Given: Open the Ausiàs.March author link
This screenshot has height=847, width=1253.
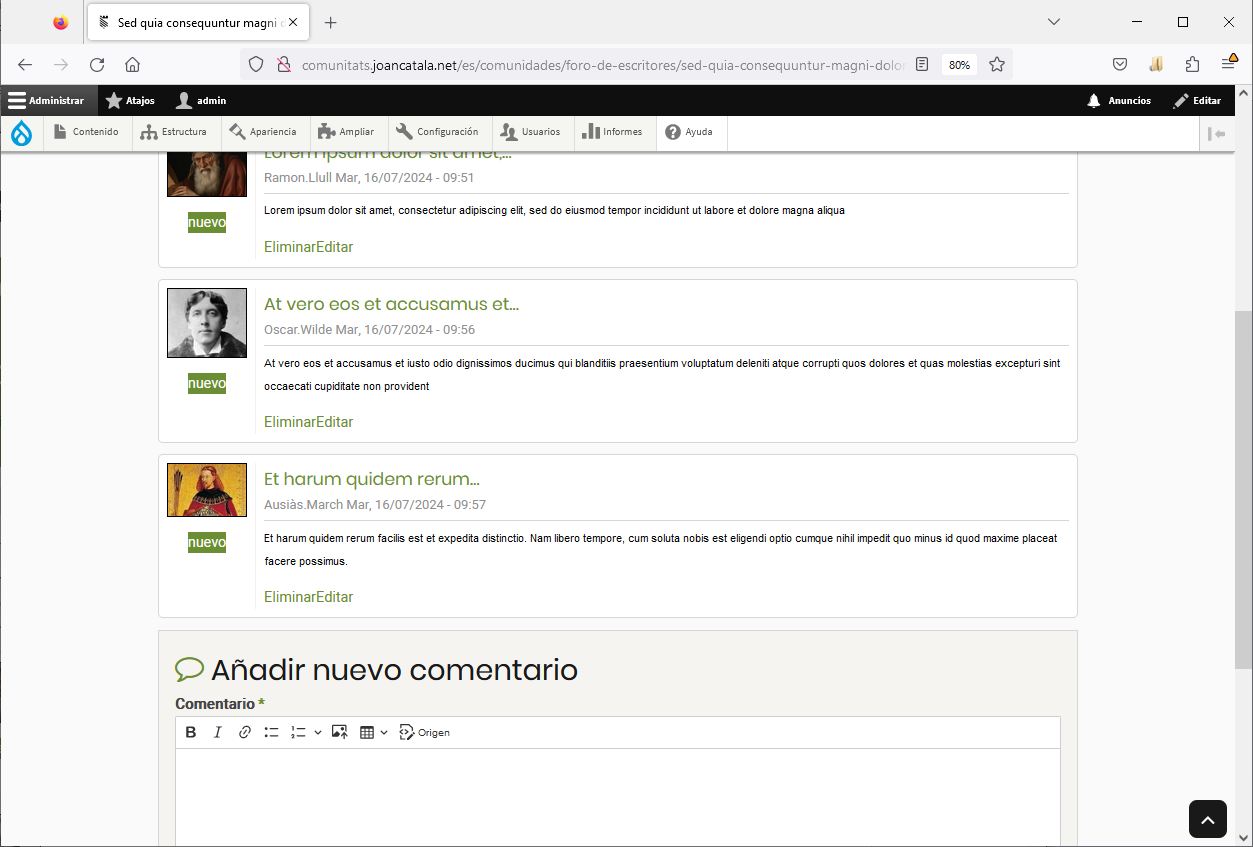Looking at the screenshot, I should 304,505.
